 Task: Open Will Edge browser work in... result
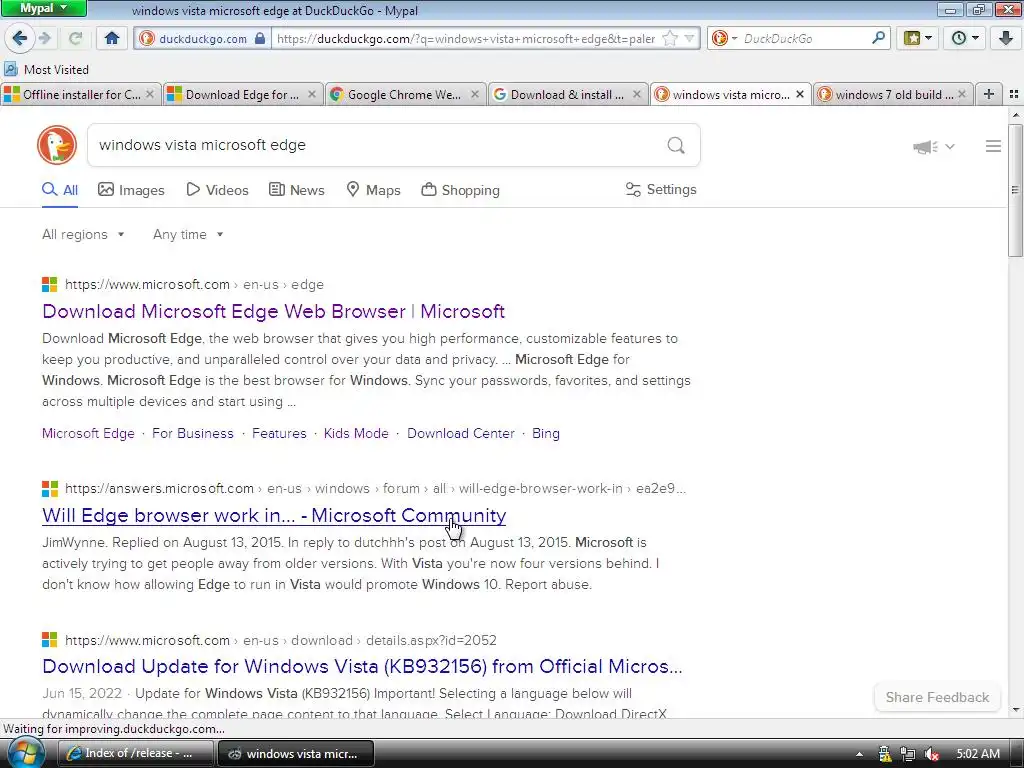pyautogui.click(x=274, y=515)
